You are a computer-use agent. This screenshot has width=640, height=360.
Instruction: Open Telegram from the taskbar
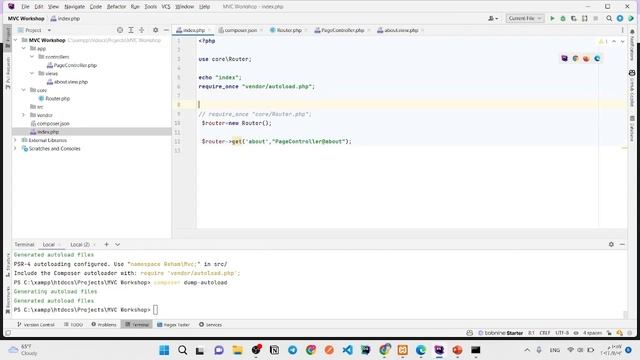[293, 350]
